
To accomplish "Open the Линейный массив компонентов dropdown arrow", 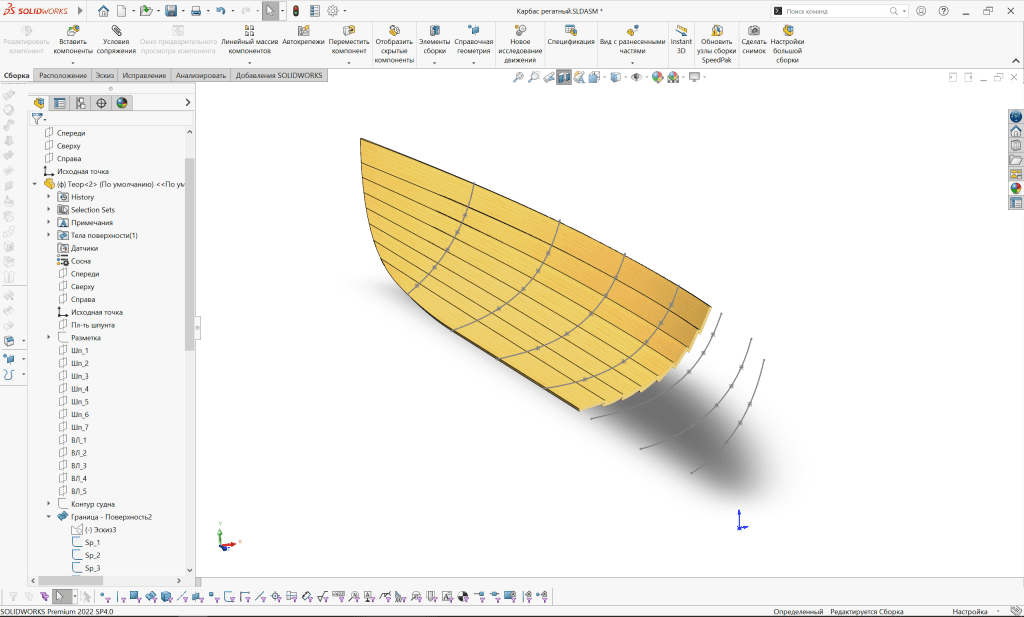I will tap(249, 63).
